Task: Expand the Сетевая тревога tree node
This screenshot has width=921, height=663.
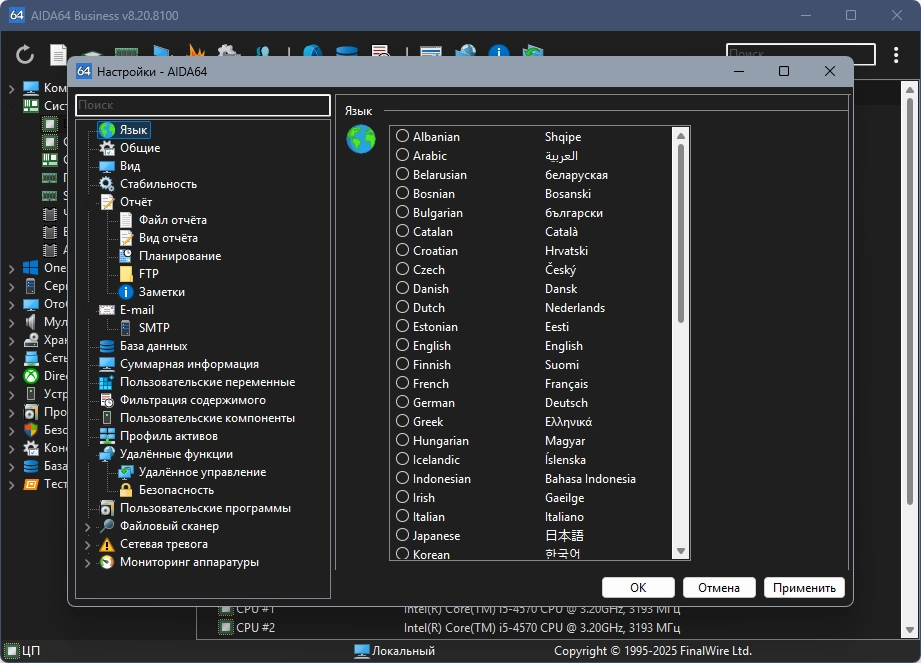Action: coord(88,545)
